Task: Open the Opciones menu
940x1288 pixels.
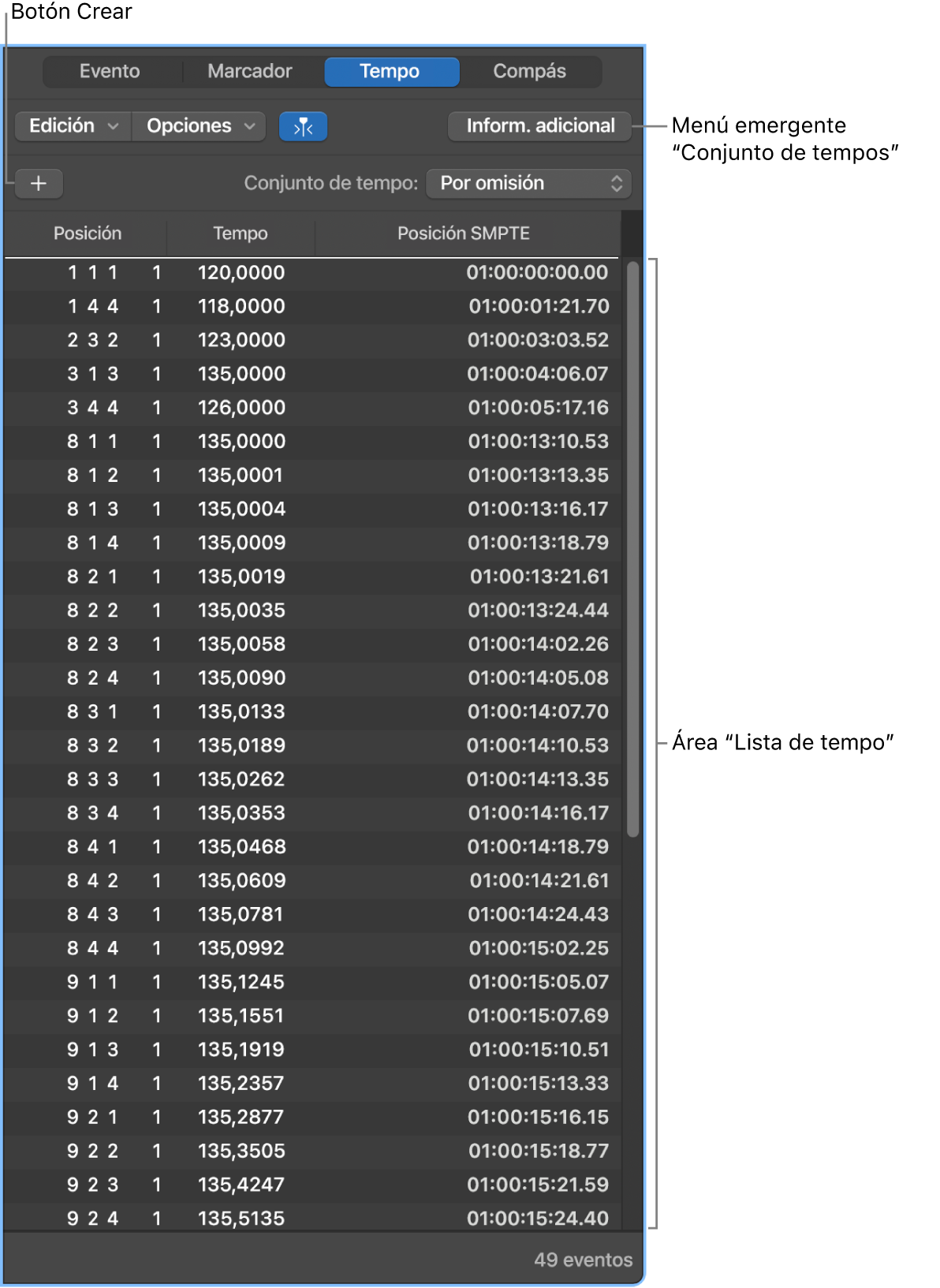Action: [x=199, y=126]
